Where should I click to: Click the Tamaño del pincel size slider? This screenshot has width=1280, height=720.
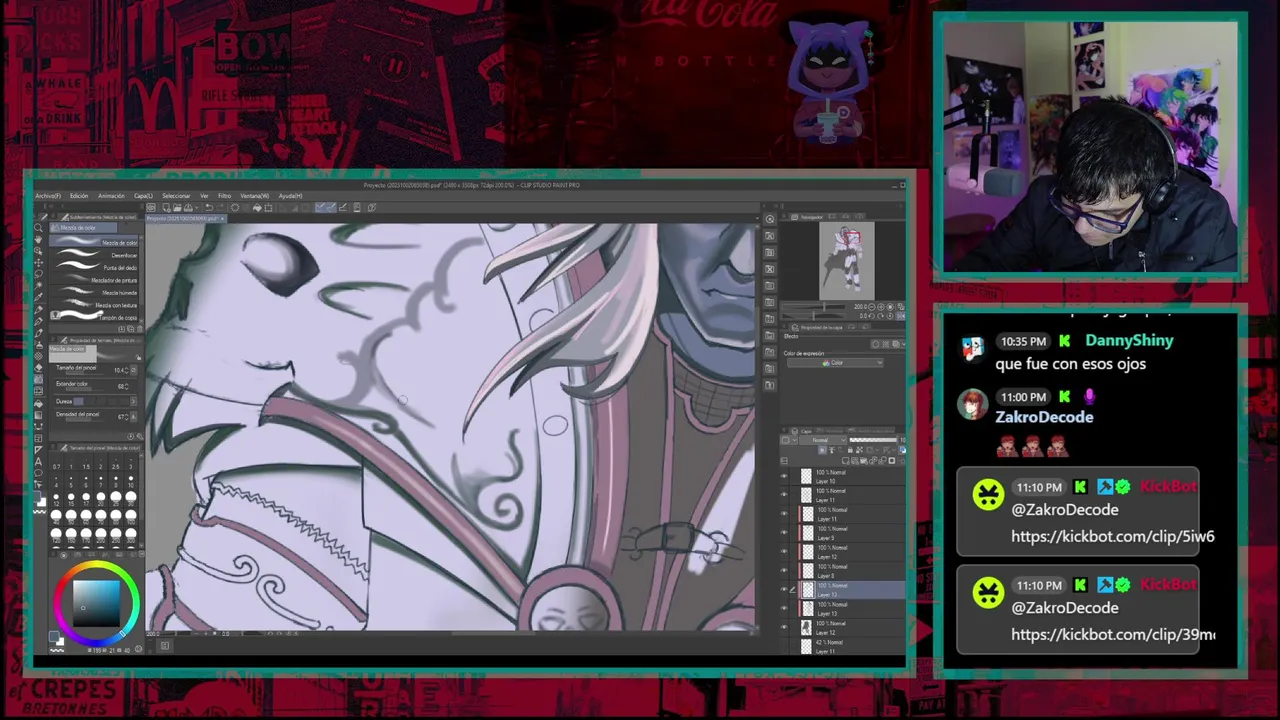coord(83,374)
